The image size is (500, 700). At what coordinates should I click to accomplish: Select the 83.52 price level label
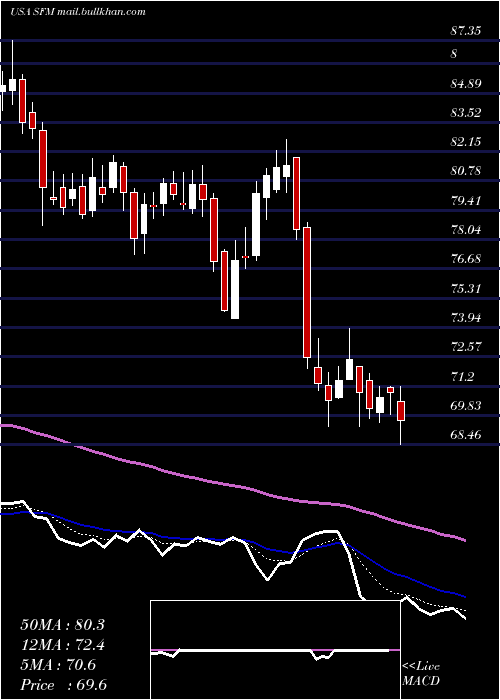466,112
